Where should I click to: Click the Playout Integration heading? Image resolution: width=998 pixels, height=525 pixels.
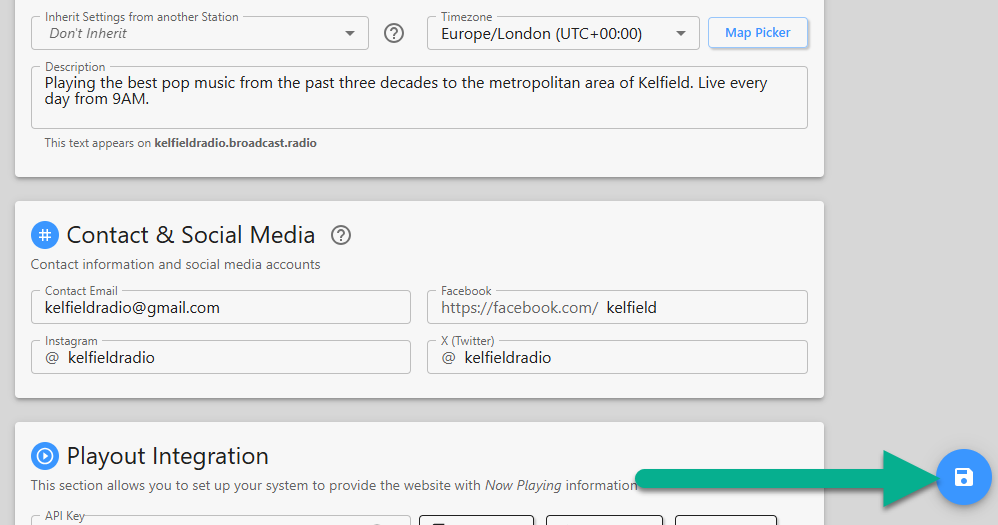pyautogui.click(x=167, y=456)
